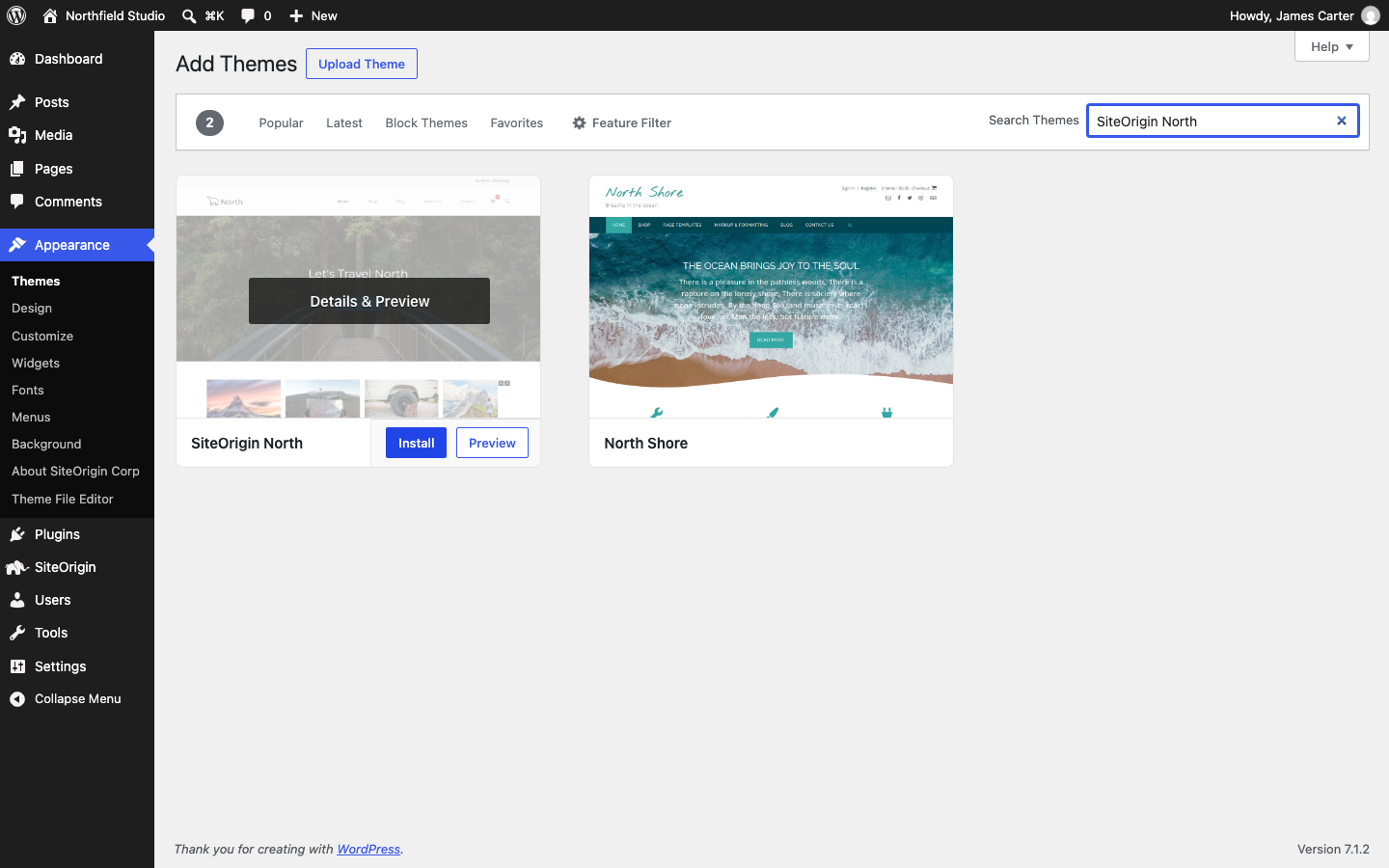This screenshot has width=1389, height=868.
Task: Click the Plugins plug icon
Action: pyautogui.click(x=17, y=534)
